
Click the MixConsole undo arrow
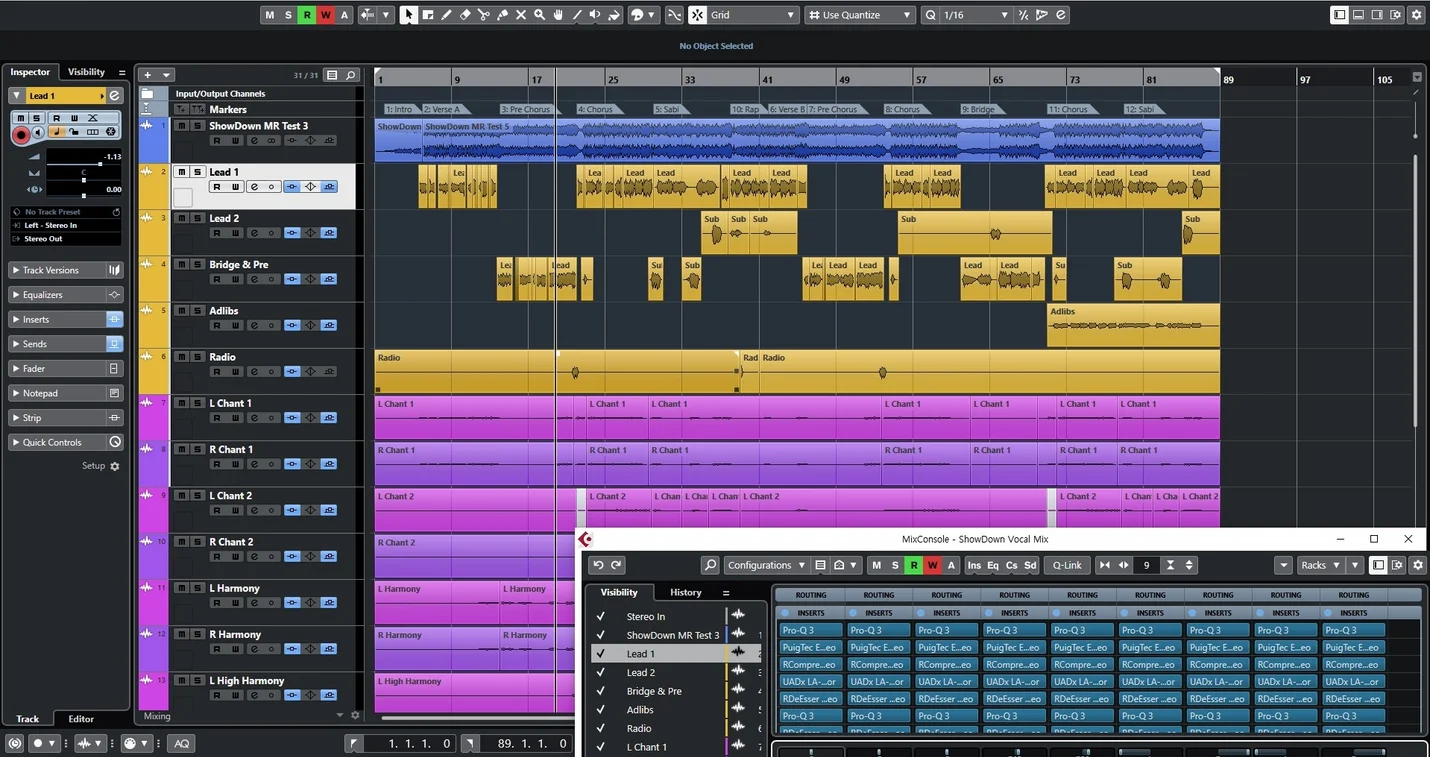click(x=598, y=565)
